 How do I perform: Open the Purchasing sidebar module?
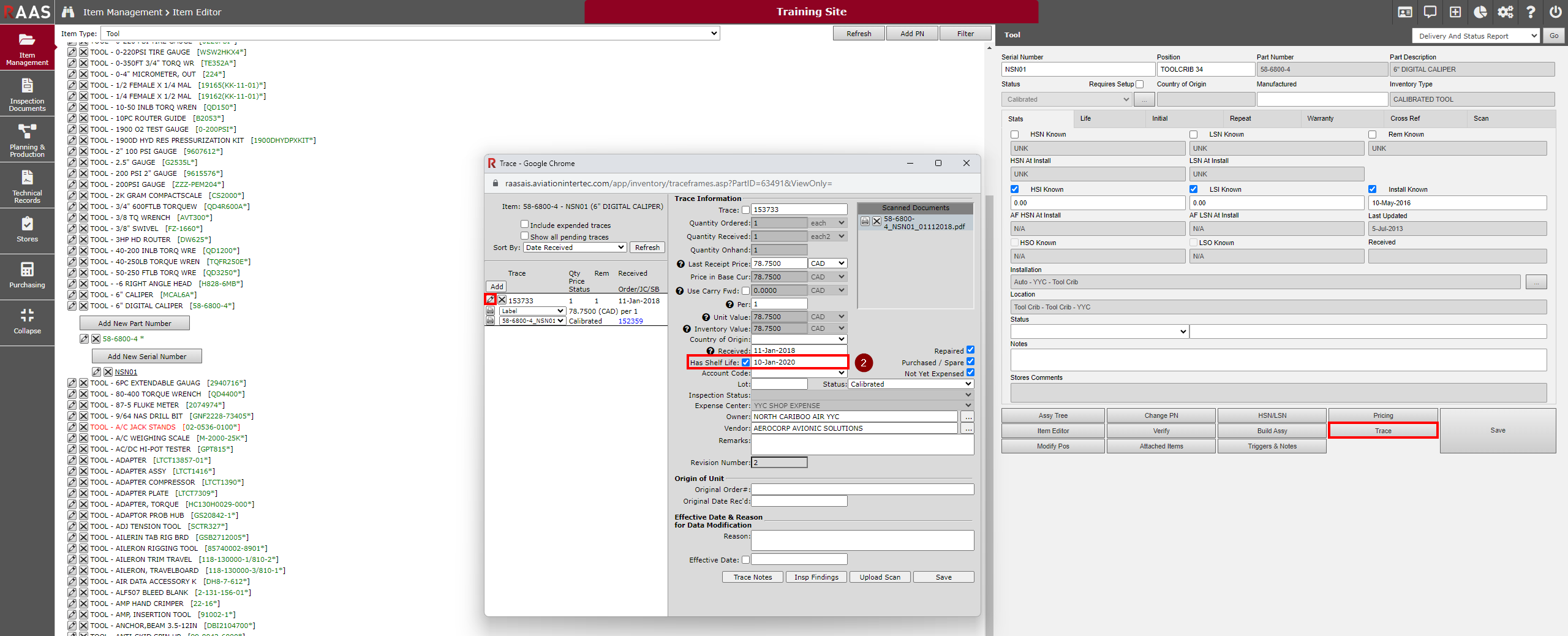click(27, 275)
